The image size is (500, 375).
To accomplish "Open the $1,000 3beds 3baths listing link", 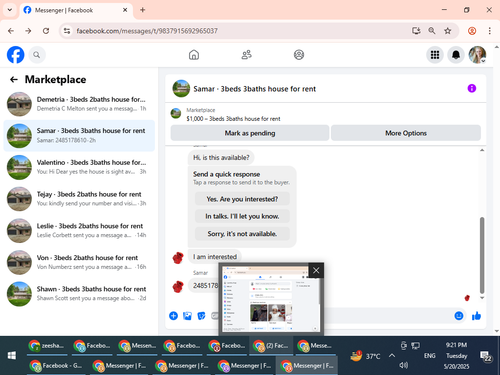I will (233, 119).
